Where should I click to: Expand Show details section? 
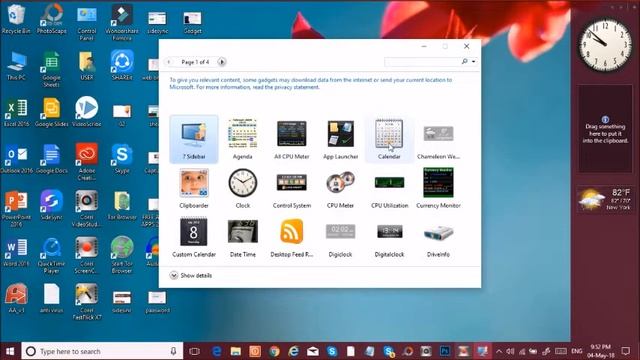point(191,276)
